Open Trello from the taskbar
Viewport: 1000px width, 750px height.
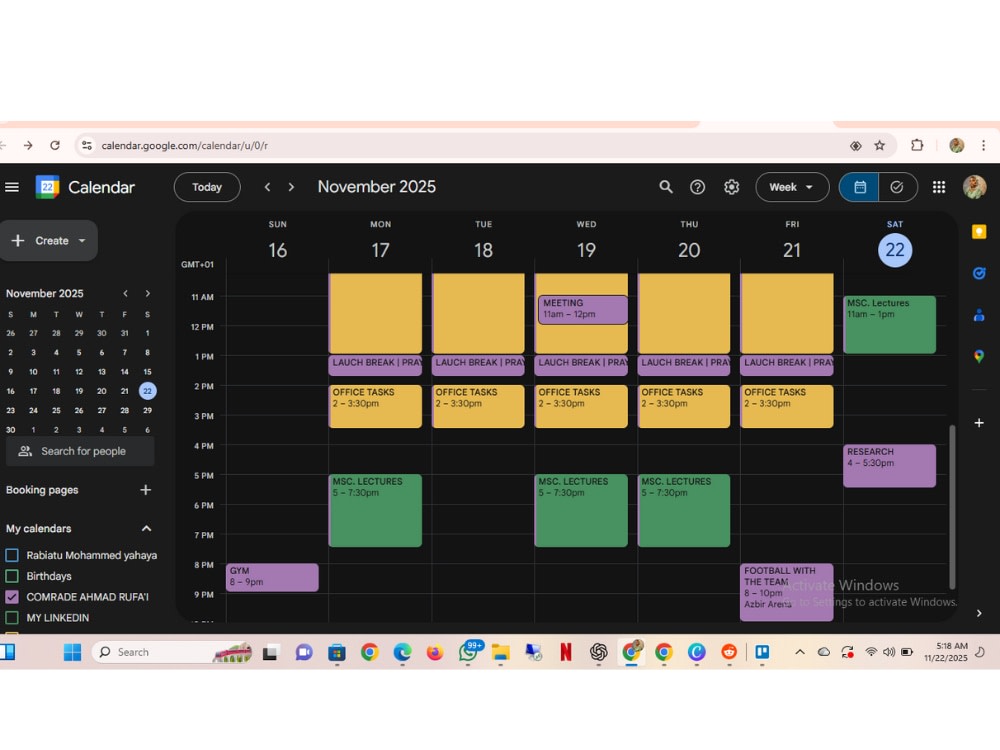(762, 652)
